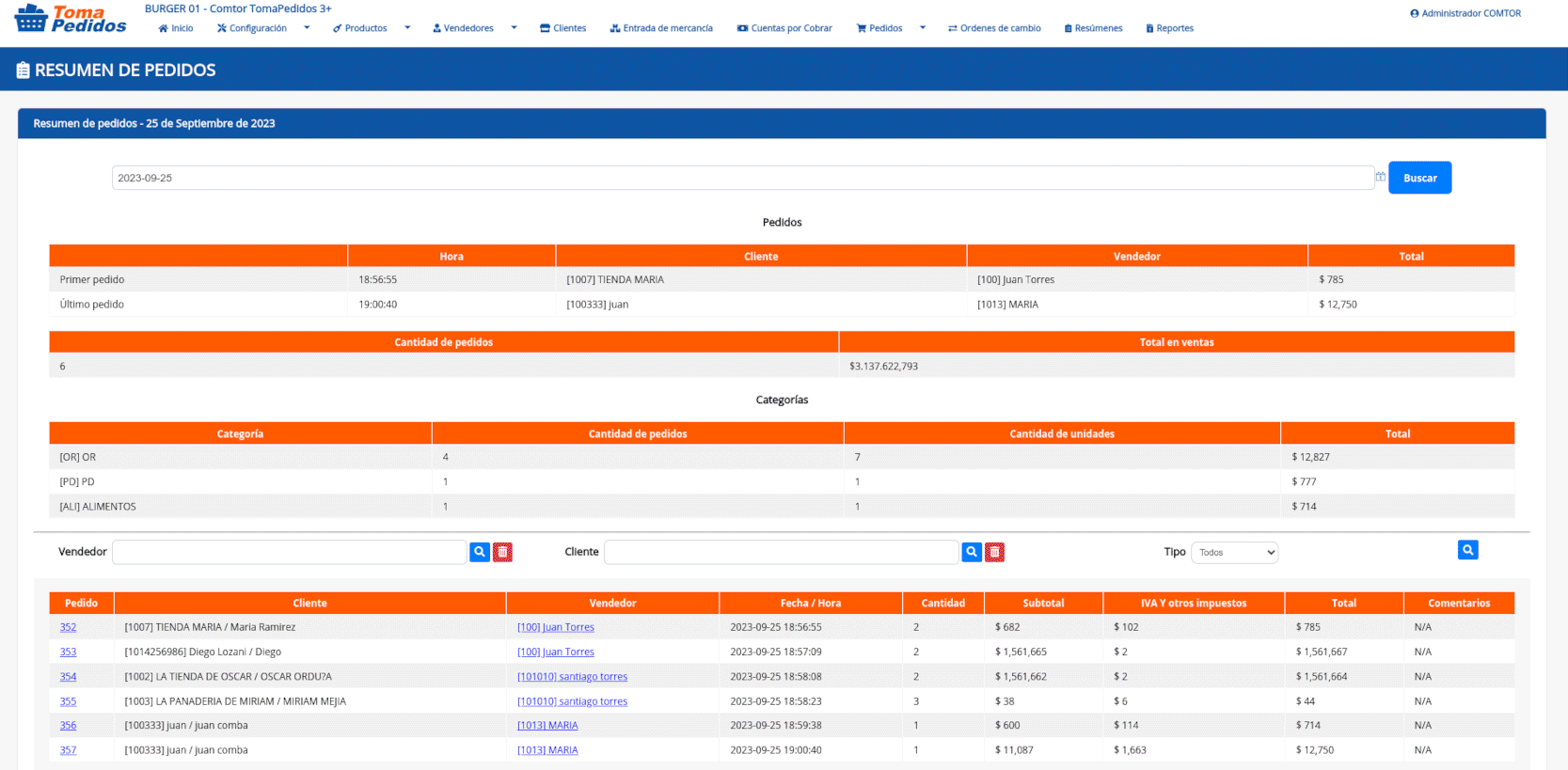Click the search icon right of Tipo

tap(1467, 550)
